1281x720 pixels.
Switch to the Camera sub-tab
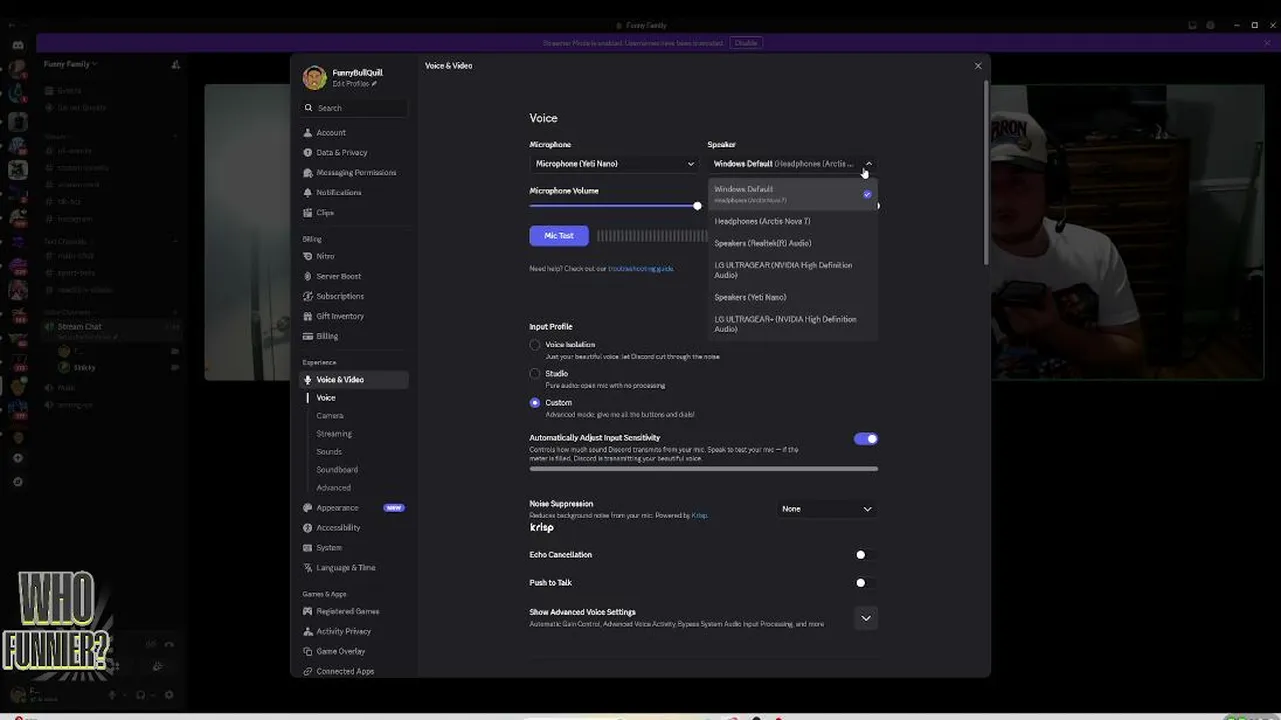(x=330, y=416)
